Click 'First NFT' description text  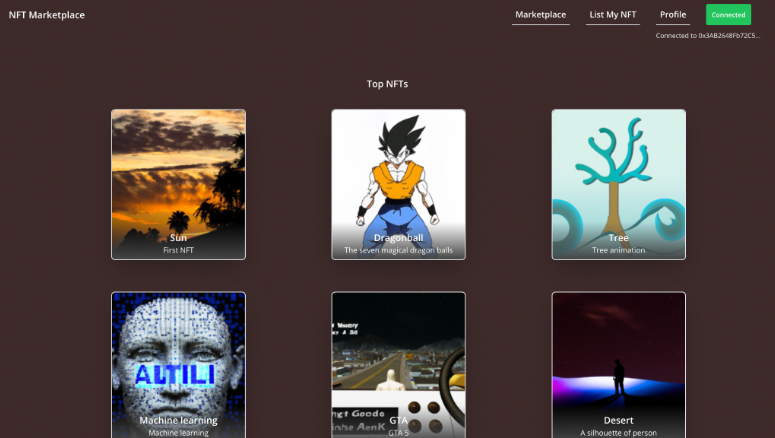tap(178, 250)
